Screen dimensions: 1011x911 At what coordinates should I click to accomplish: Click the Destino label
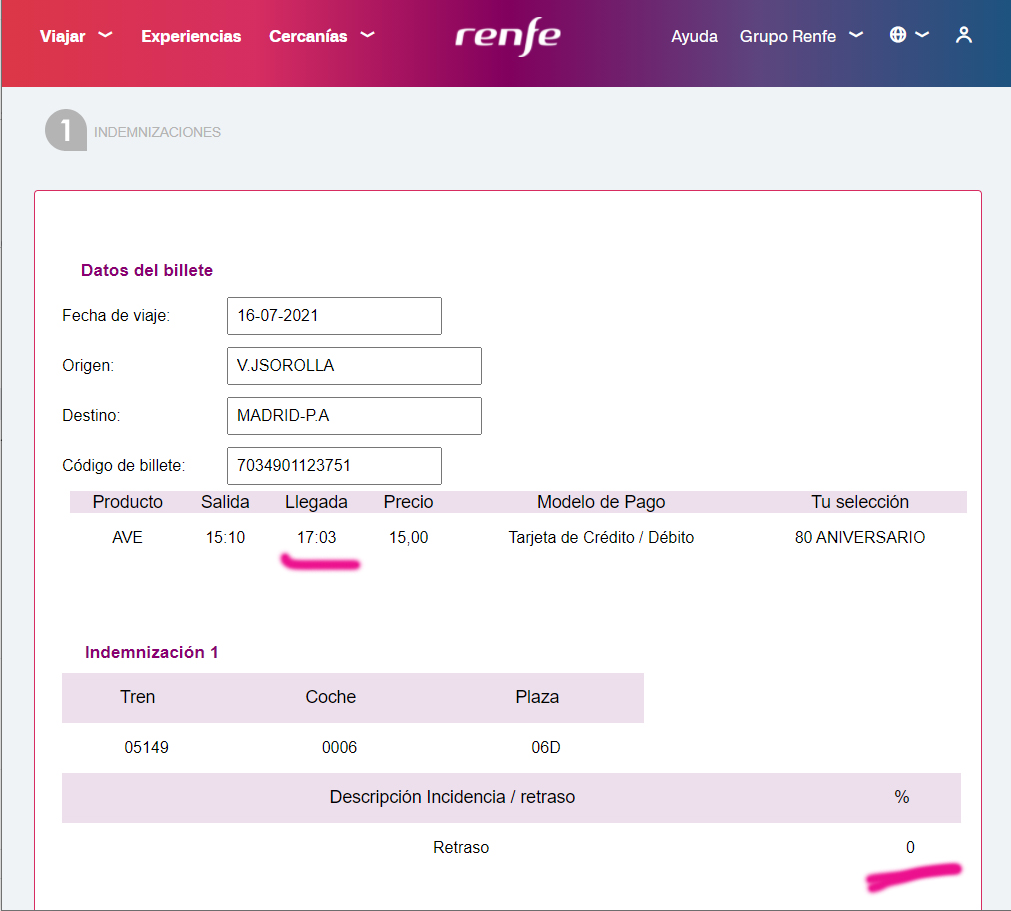tap(91, 415)
